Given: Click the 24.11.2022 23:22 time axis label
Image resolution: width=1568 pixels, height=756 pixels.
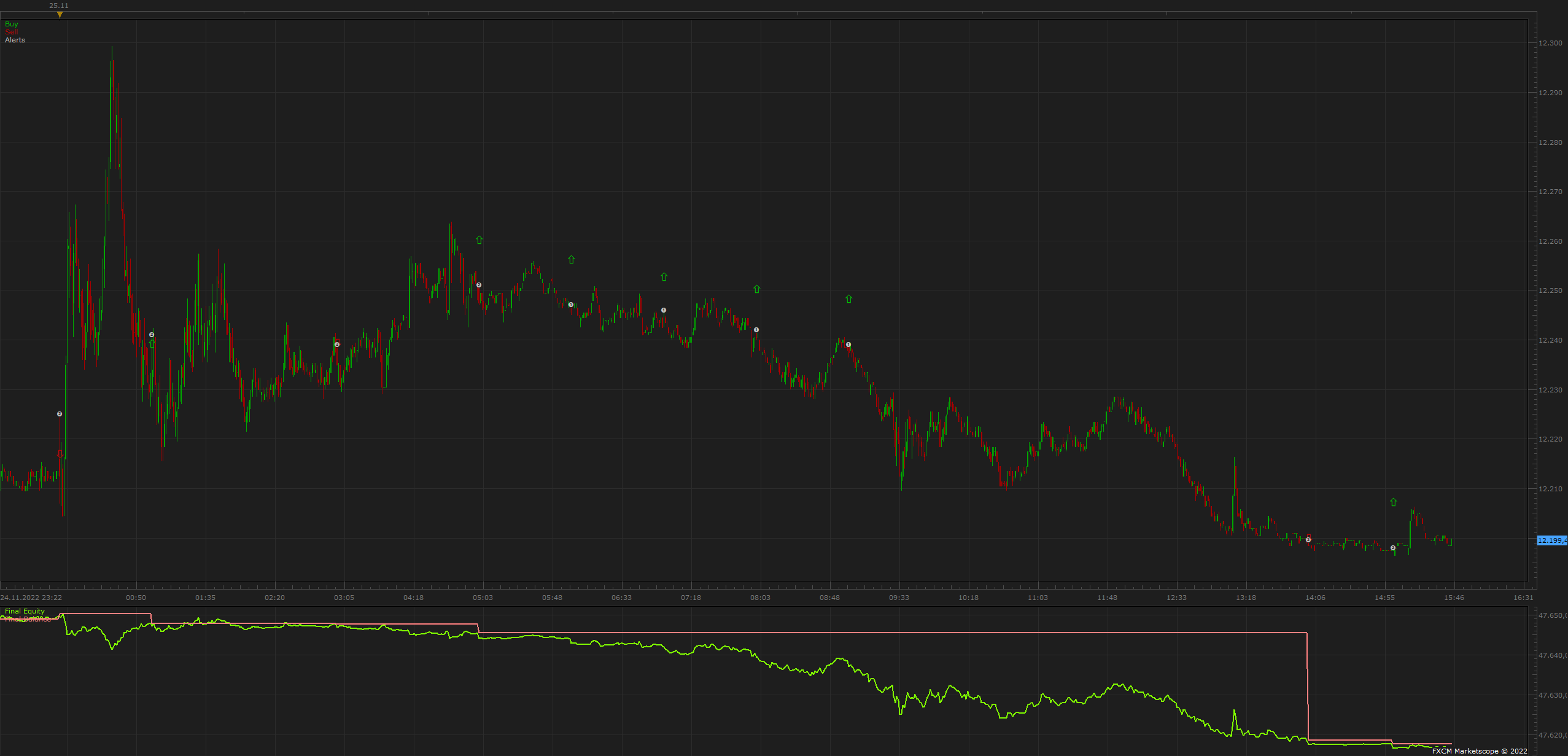Looking at the screenshot, I should (31, 598).
